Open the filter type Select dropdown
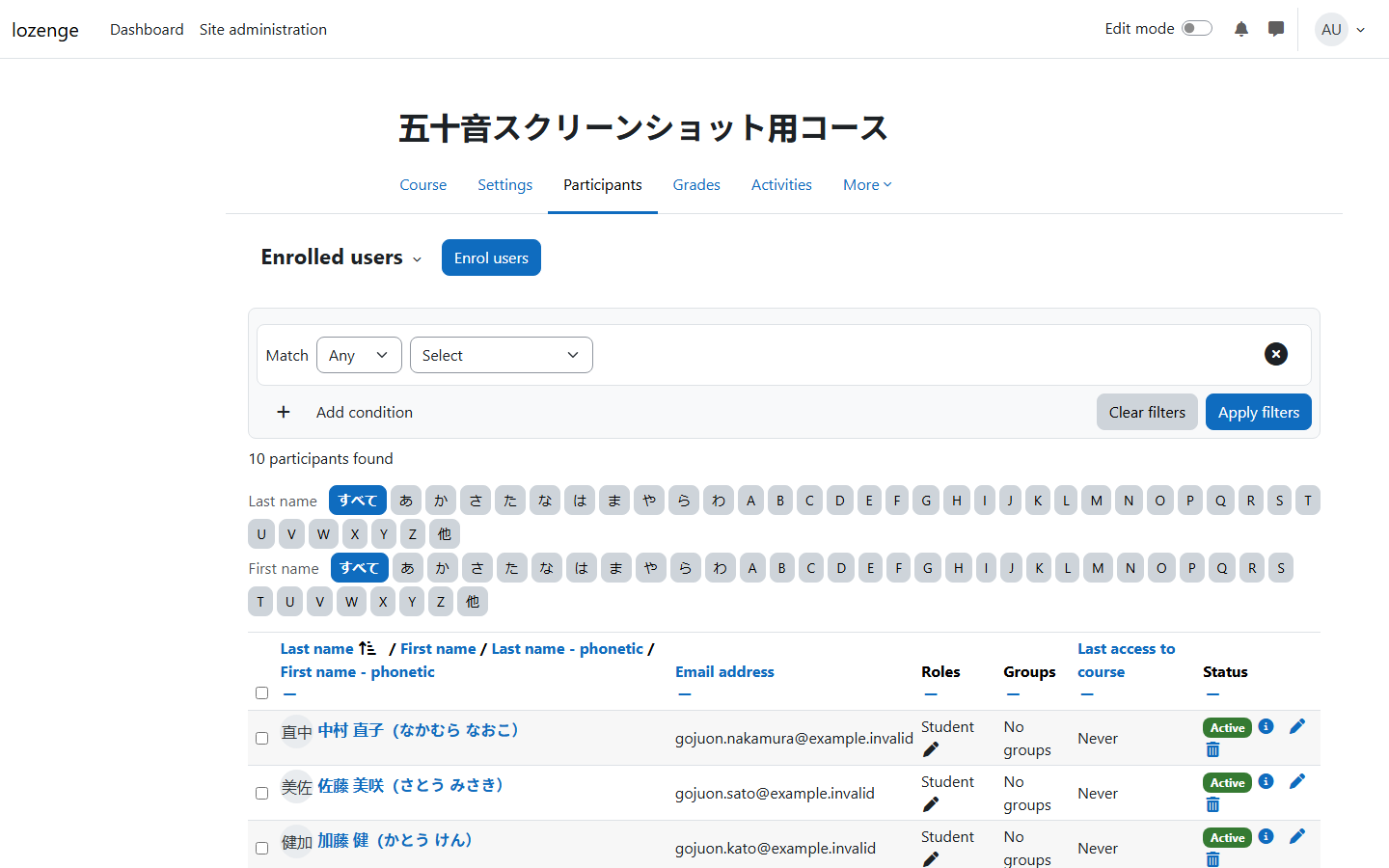The height and width of the screenshot is (868, 1389). click(502, 355)
